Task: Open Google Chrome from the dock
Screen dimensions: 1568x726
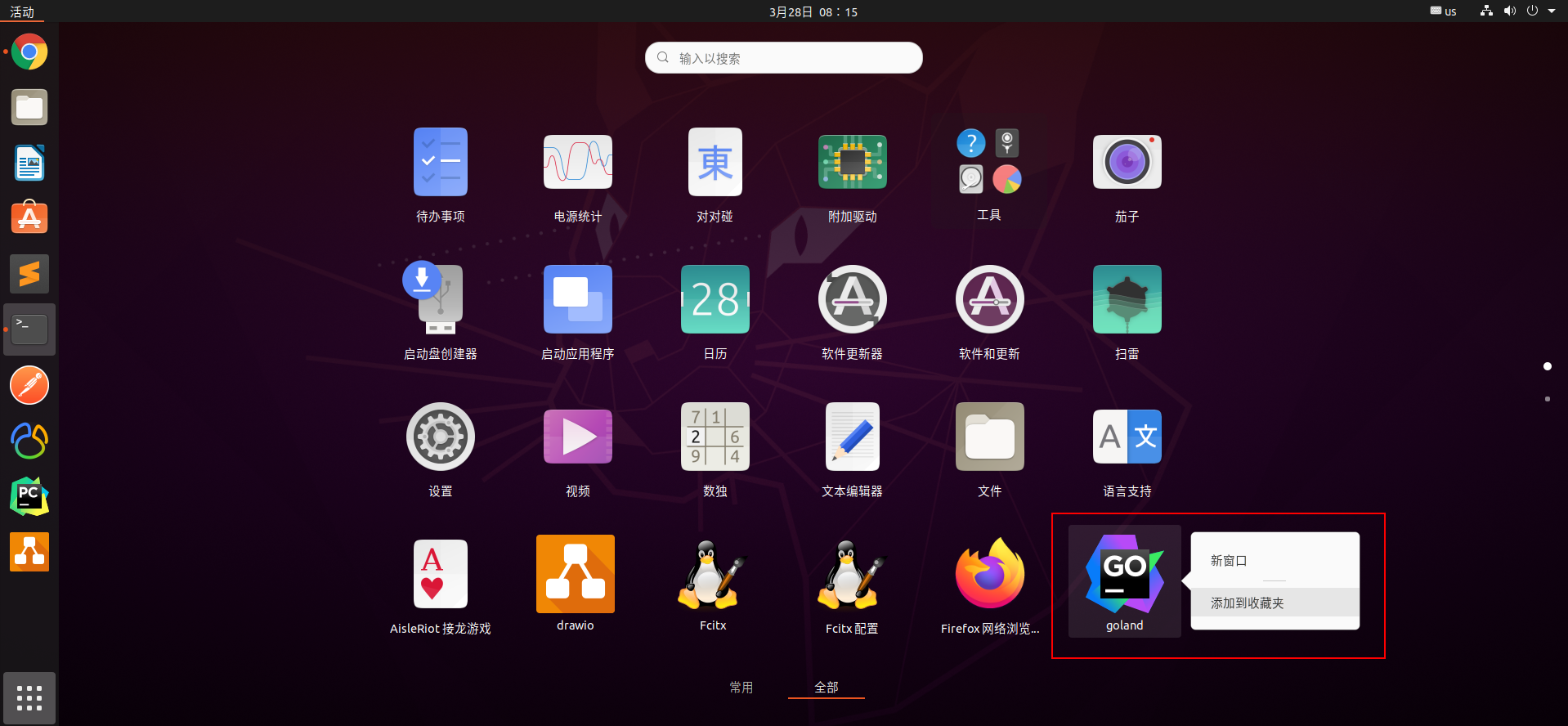Action: tap(29, 52)
